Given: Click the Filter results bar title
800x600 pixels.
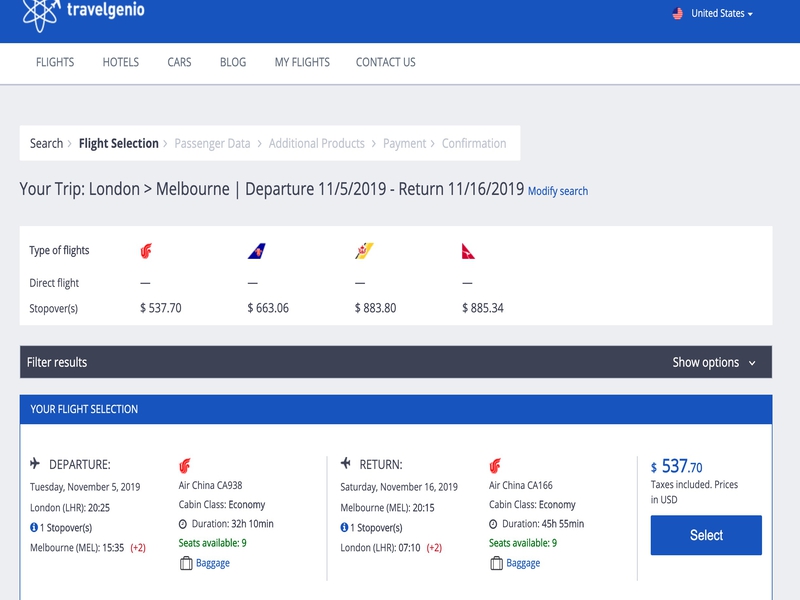Looking at the screenshot, I should (57, 362).
